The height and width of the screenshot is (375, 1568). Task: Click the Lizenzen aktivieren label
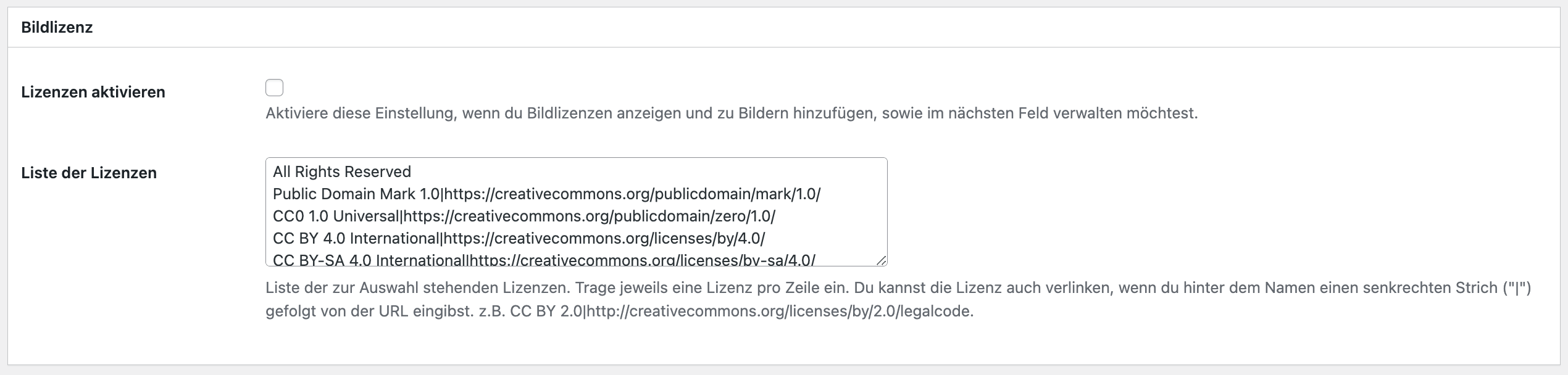93,92
